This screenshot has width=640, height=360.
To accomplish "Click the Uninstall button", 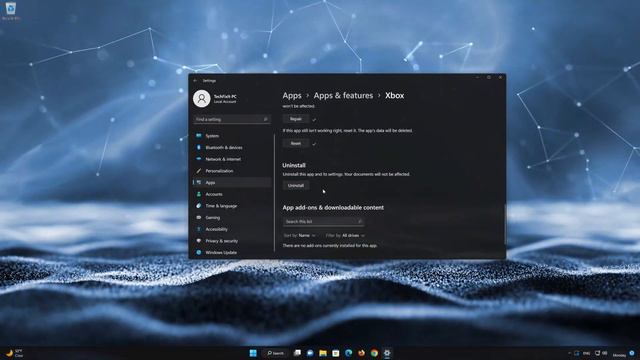I will click(296, 185).
